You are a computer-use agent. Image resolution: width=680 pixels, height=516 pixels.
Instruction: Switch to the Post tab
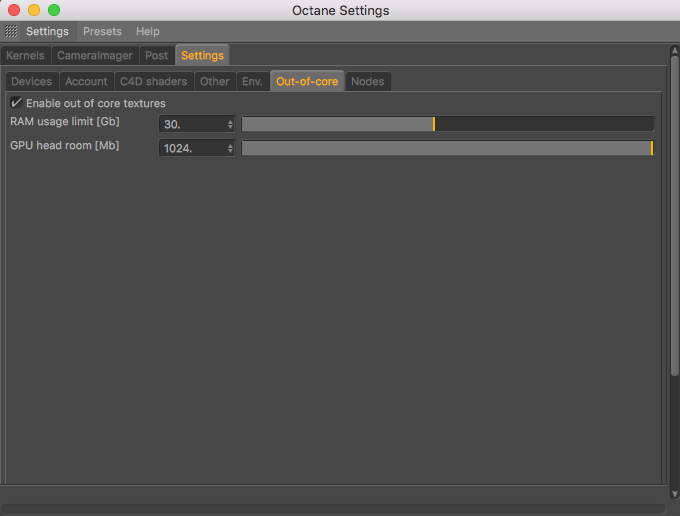click(157, 56)
